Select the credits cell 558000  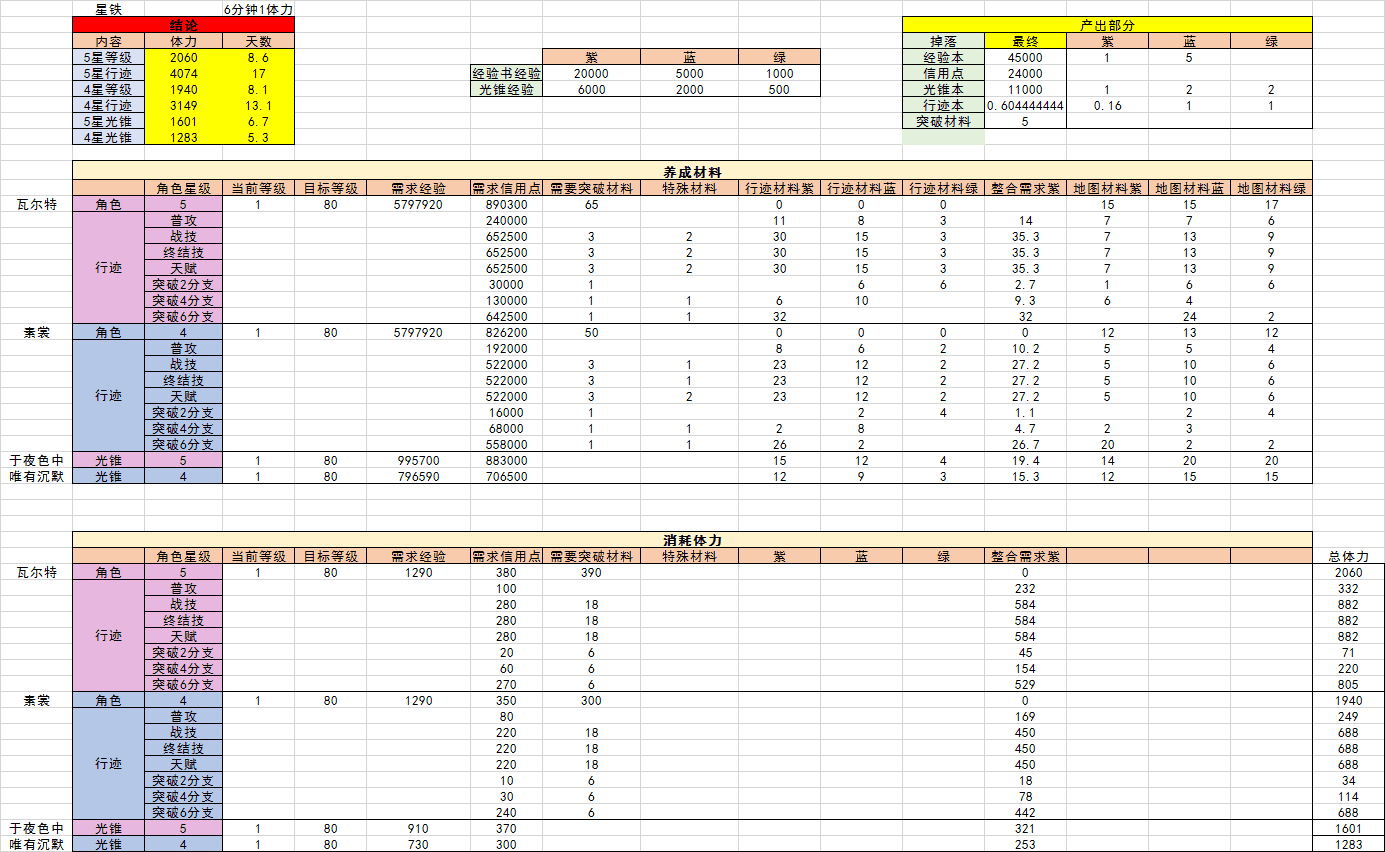tap(506, 444)
